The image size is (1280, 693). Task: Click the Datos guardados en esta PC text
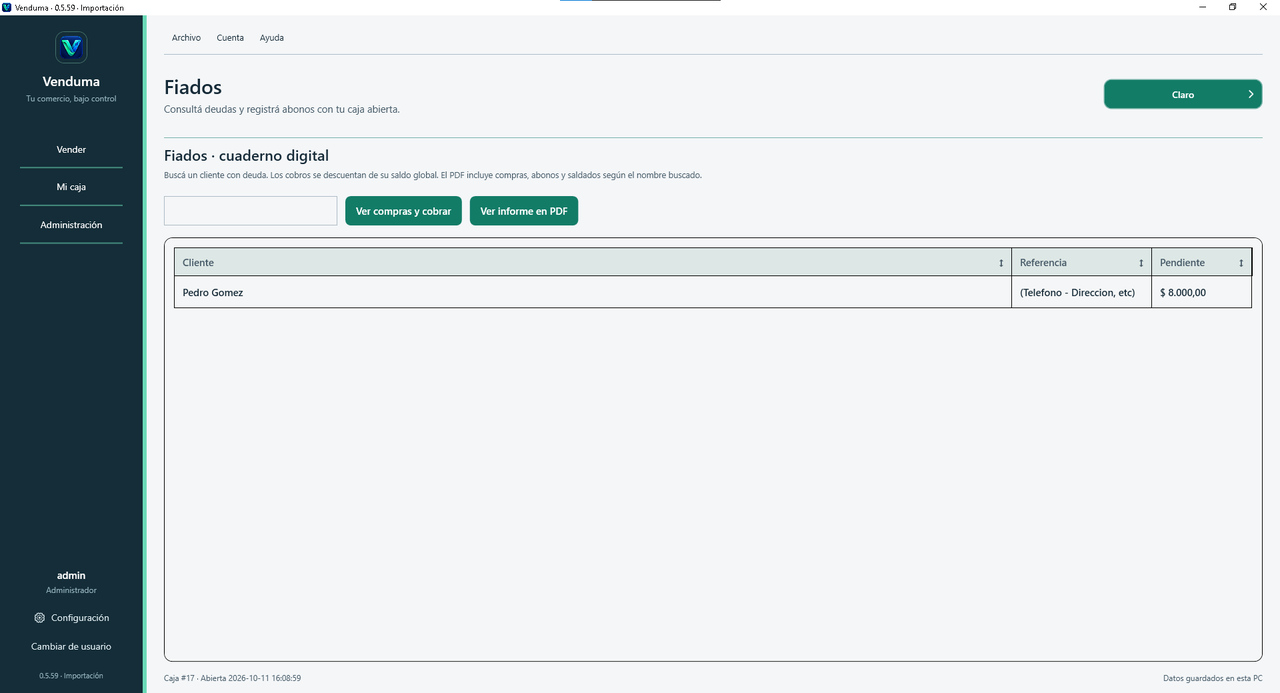click(1212, 678)
